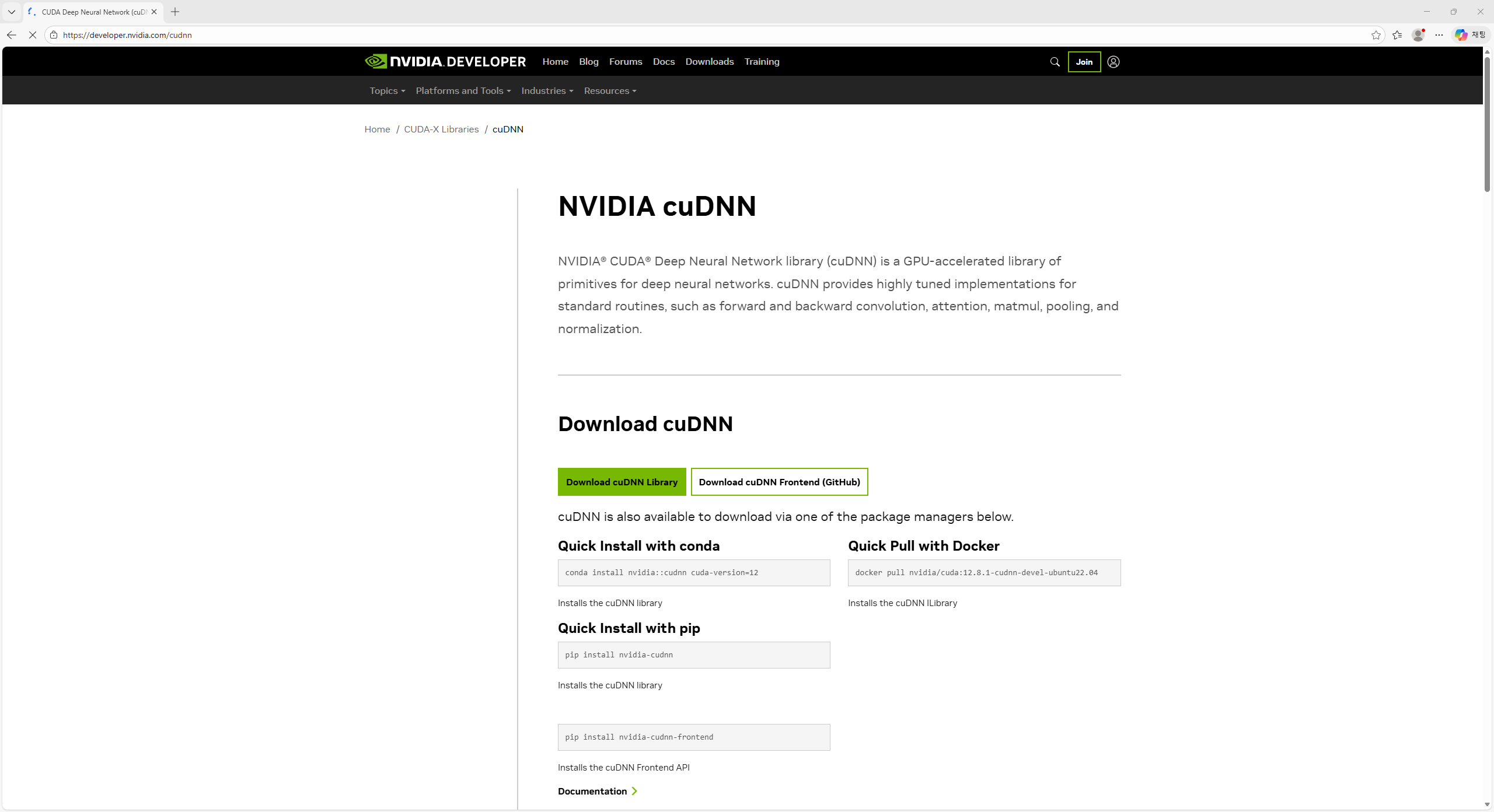This screenshot has width=1494, height=812.
Task: Open a new browser tab
Action: [x=174, y=12]
